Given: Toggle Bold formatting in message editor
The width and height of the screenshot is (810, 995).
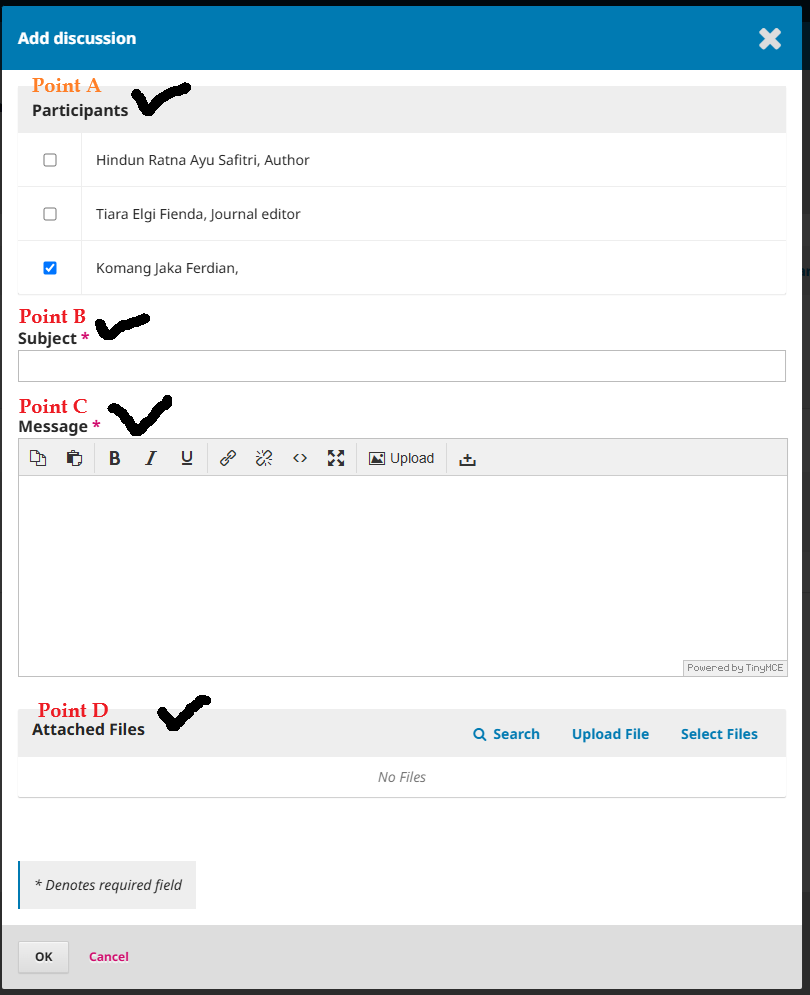Looking at the screenshot, I should [114, 458].
